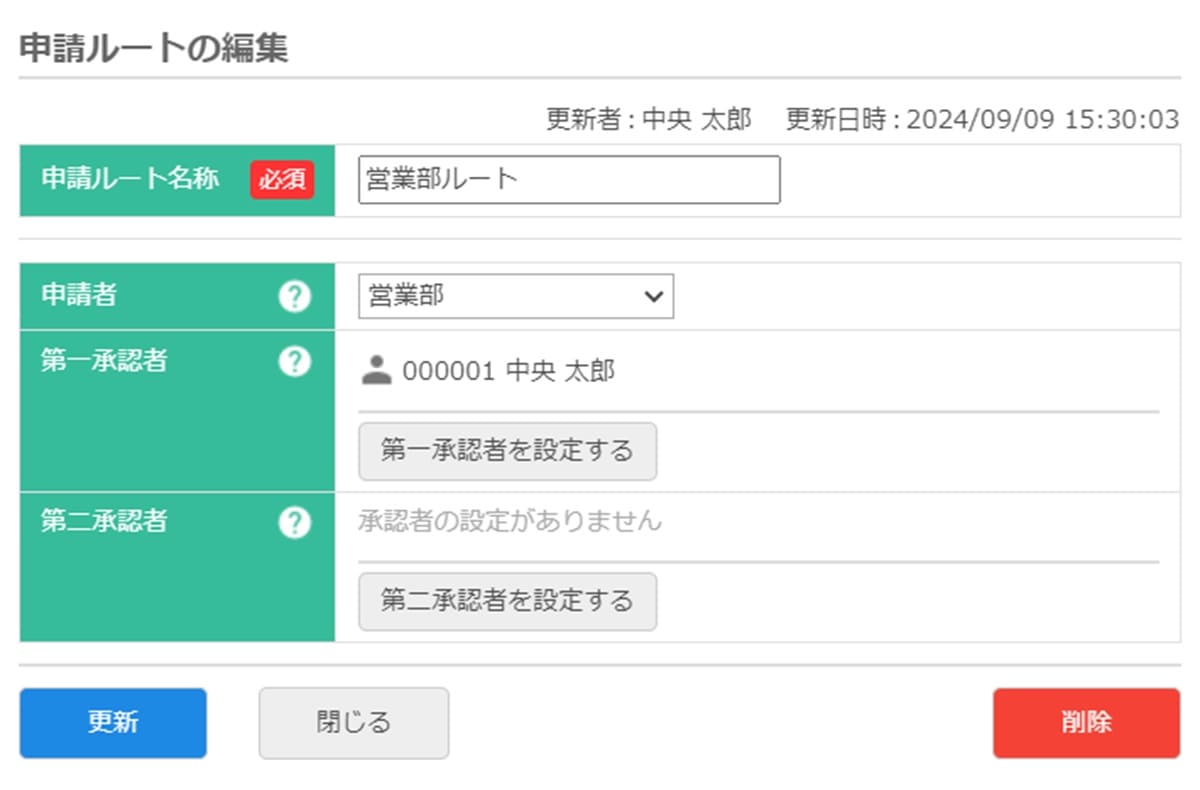Click the 第一承認者 row label
Image resolution: width=1200 pixels, height=790 pixels.
point(104,361)
